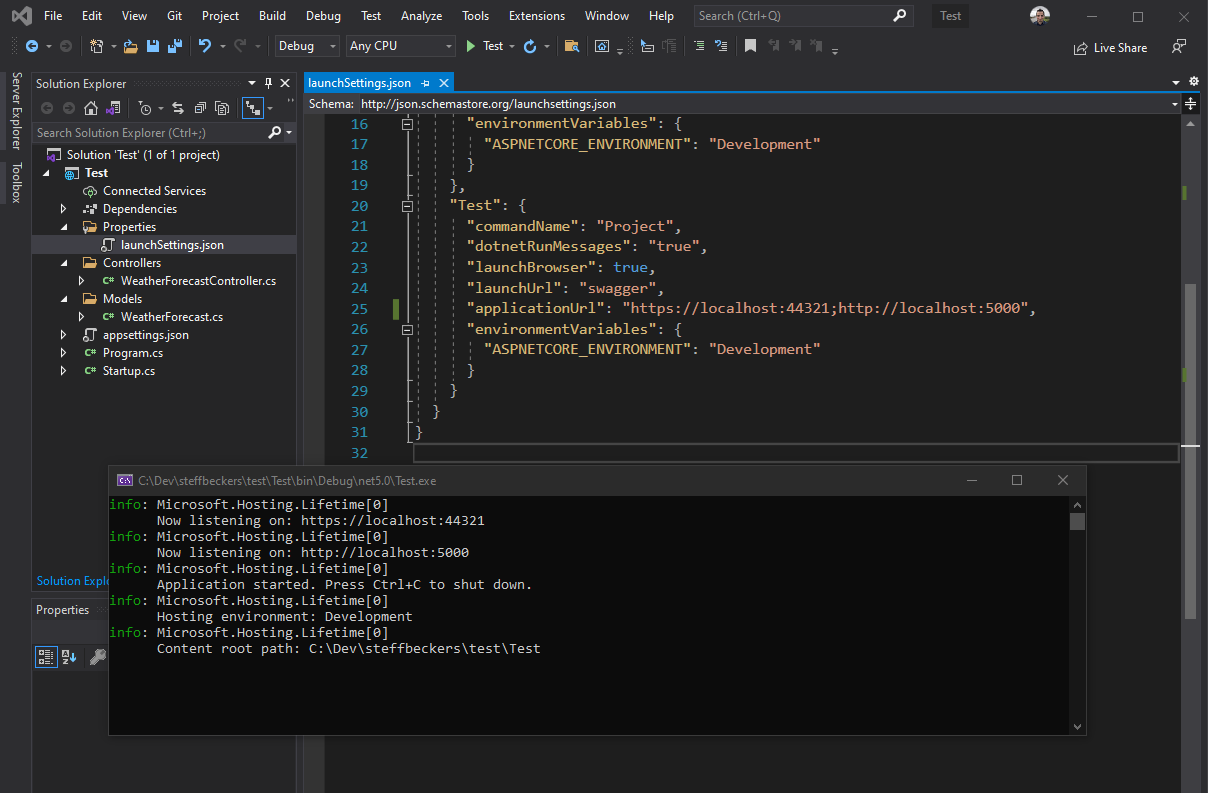Click the Feedback icon beside Live Share
This screenshot has height=793, width=1208.
1180,47
